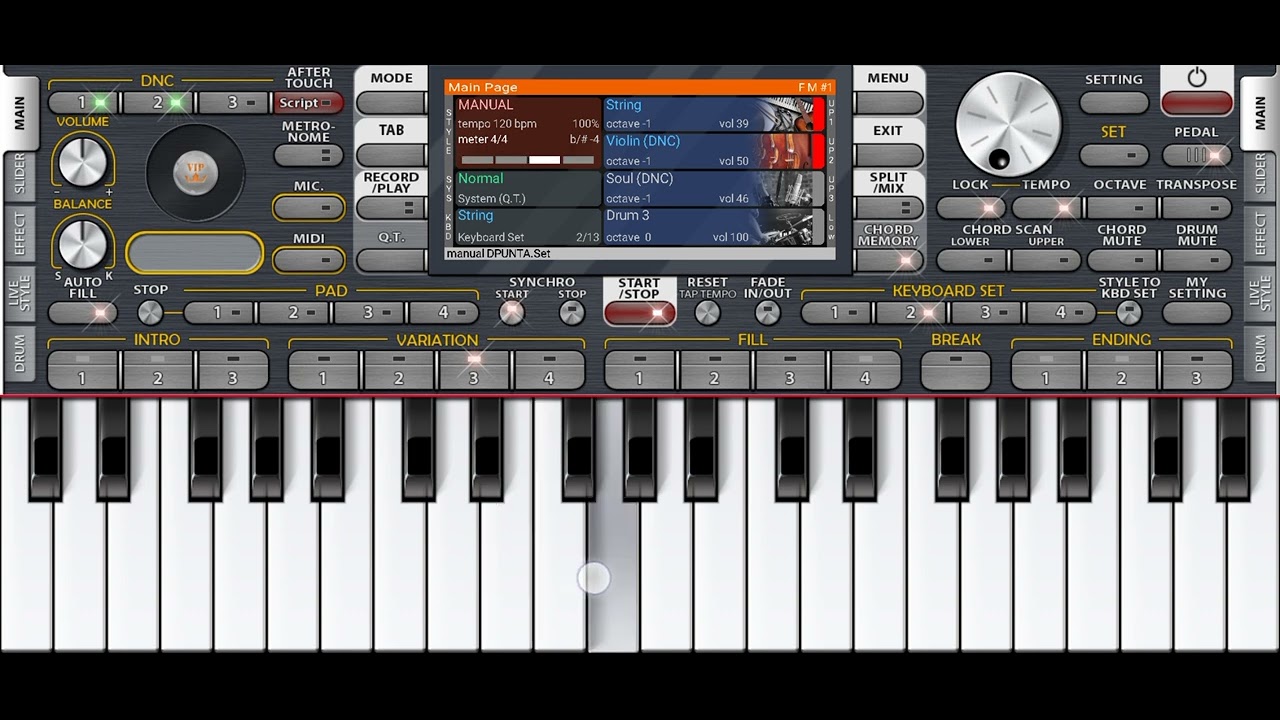Toggle DNC button 1
This screenshot has height=720, width=1280.
83,103
